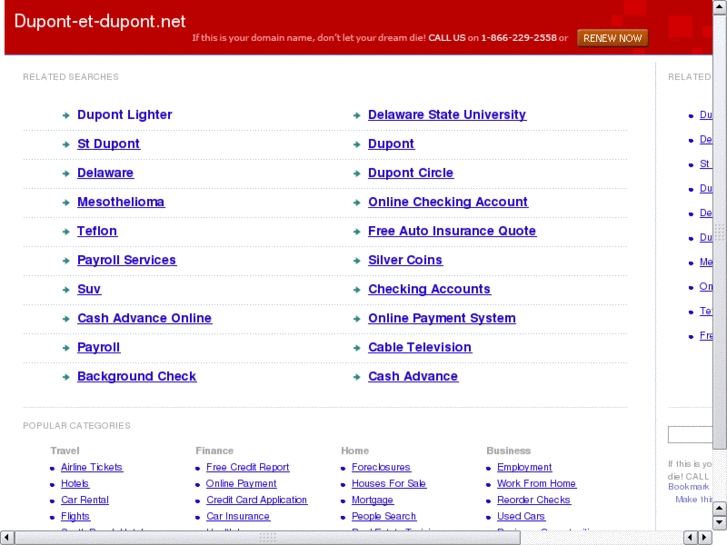Click the search input field in sidebar
This screenshot has height=545, width=727.
[x=690, y=435]
